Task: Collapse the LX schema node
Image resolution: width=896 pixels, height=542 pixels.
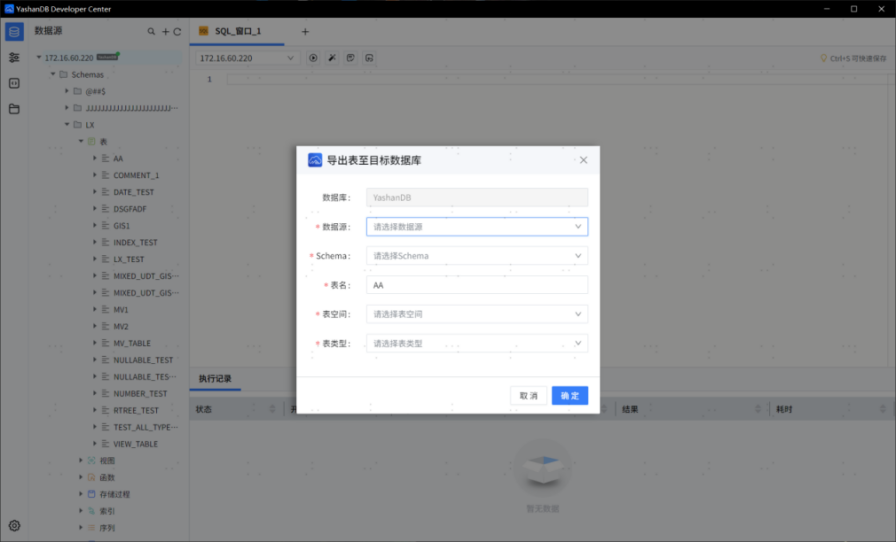Action: coord(67,125)
